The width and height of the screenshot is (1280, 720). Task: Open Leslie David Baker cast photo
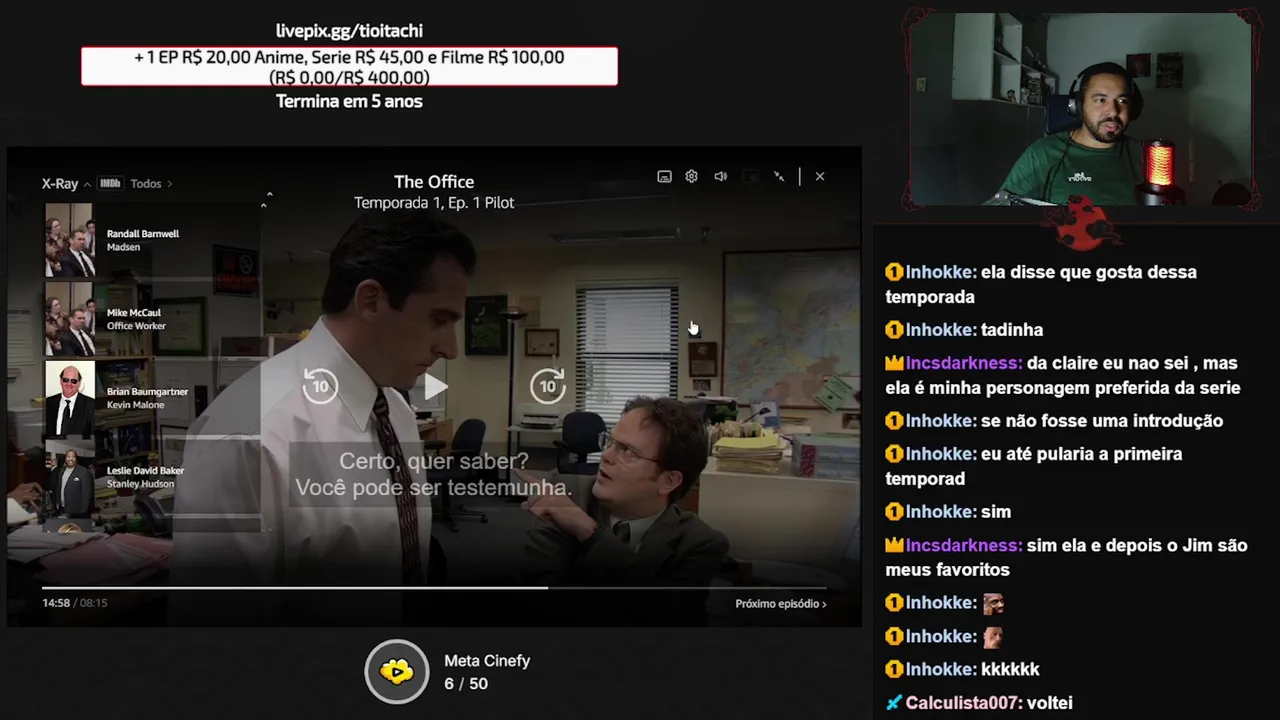[x=70, y=477]
